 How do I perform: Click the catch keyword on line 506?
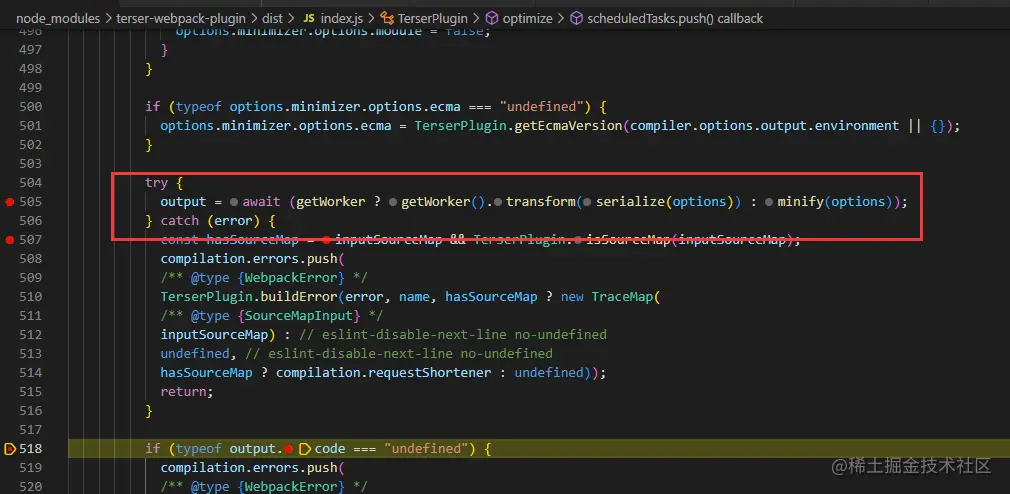[180, 221]
